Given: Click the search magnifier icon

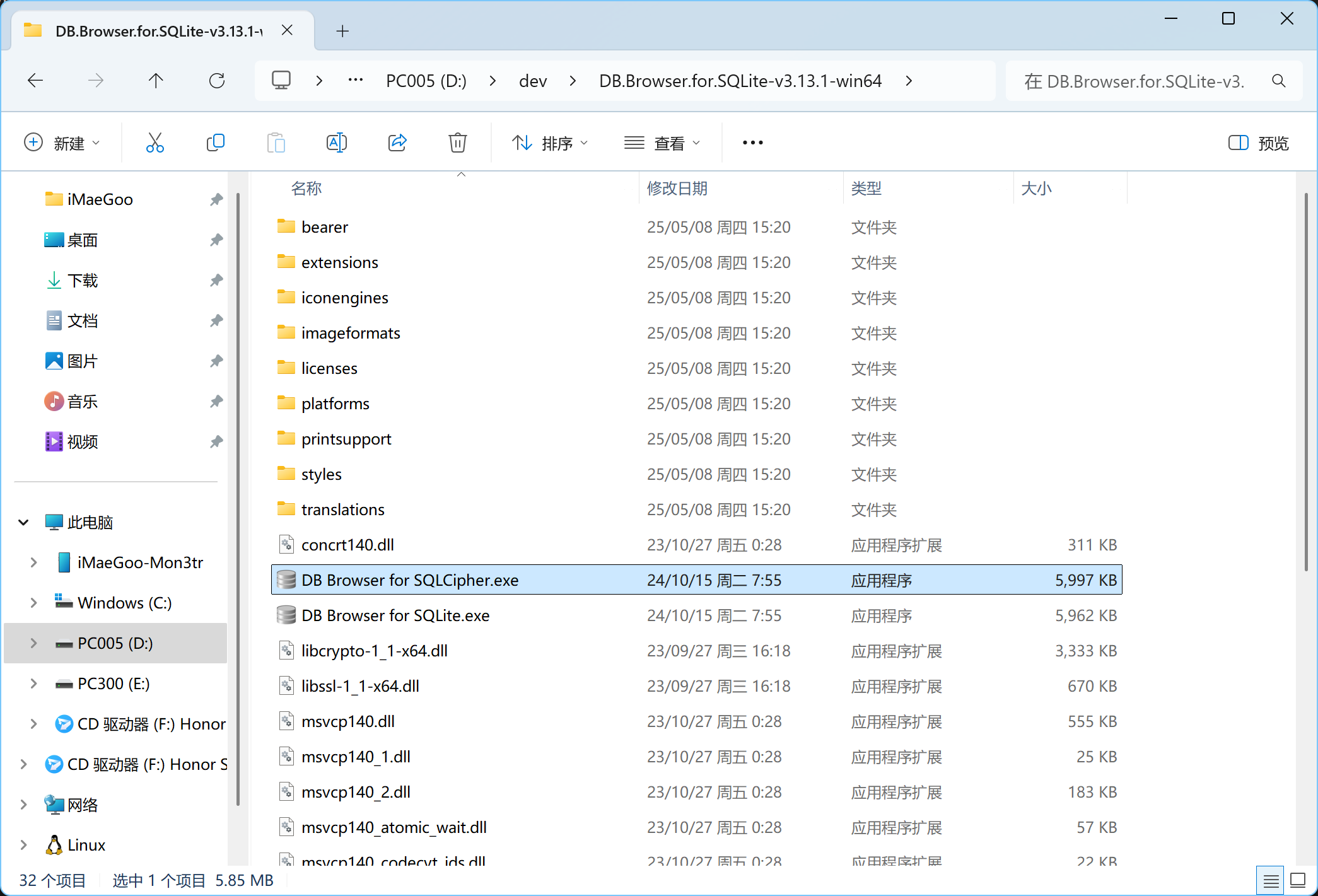Looking at the screenshot, I should click(1278, 81).
